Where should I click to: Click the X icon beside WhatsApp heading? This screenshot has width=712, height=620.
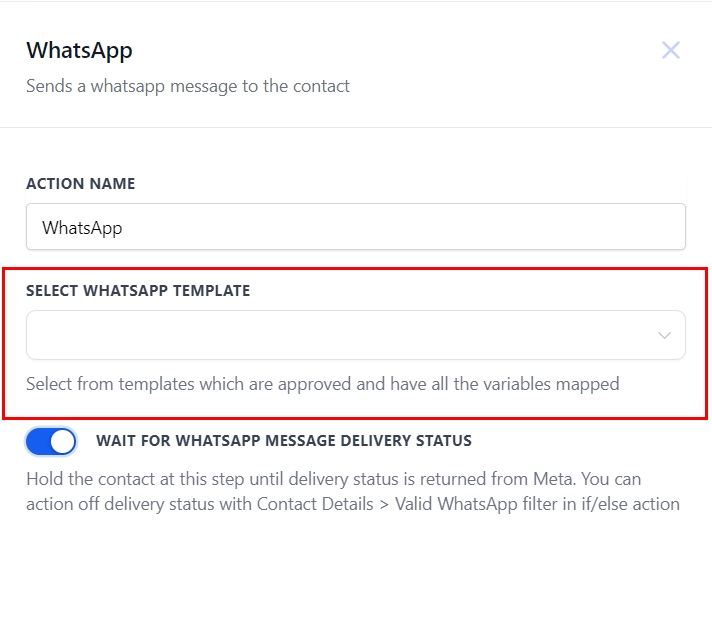tap(671, 50)
